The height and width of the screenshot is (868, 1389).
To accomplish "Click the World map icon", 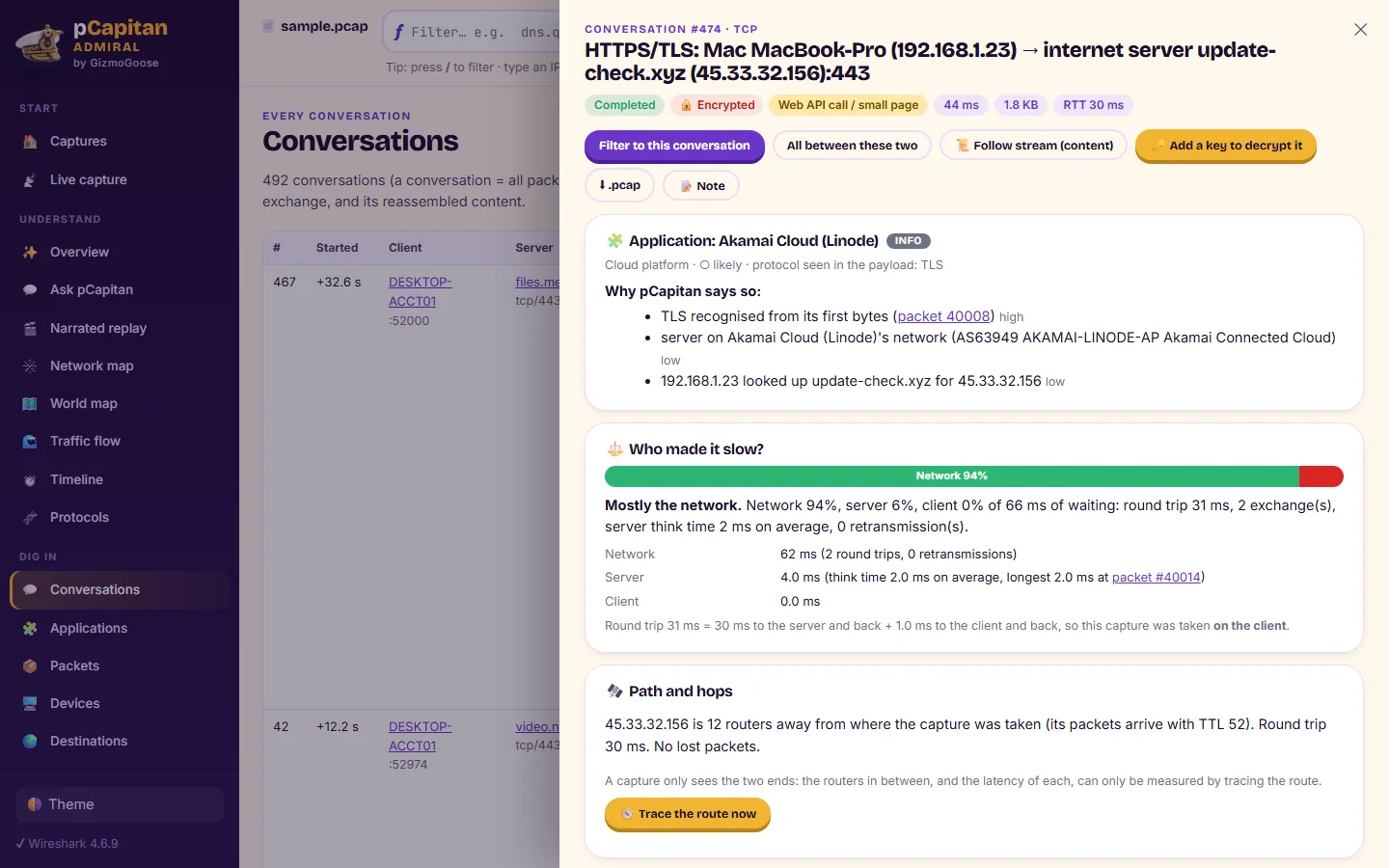I will [x=30, y=404].
